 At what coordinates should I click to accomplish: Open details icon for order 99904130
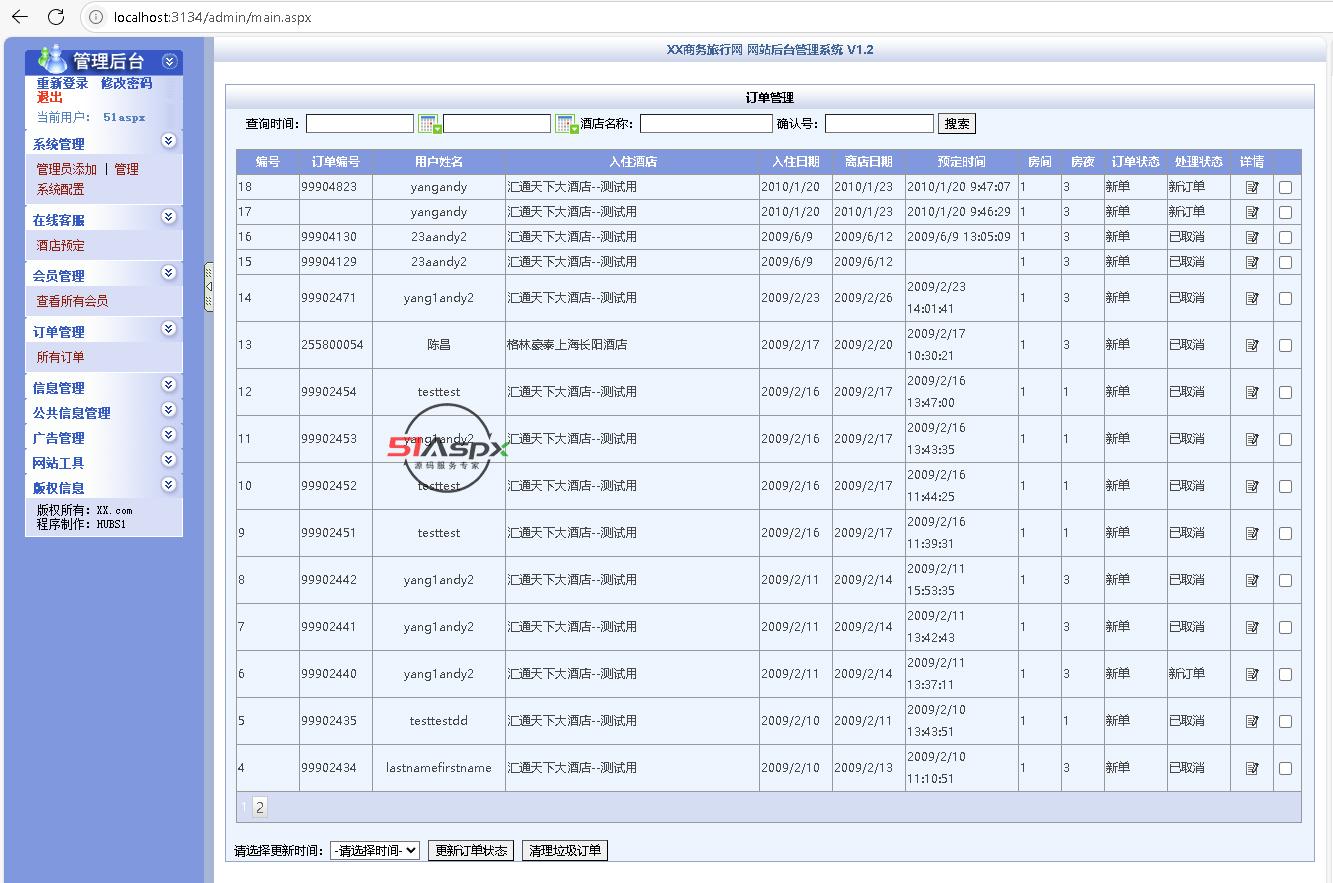(x=1252, y=237)
